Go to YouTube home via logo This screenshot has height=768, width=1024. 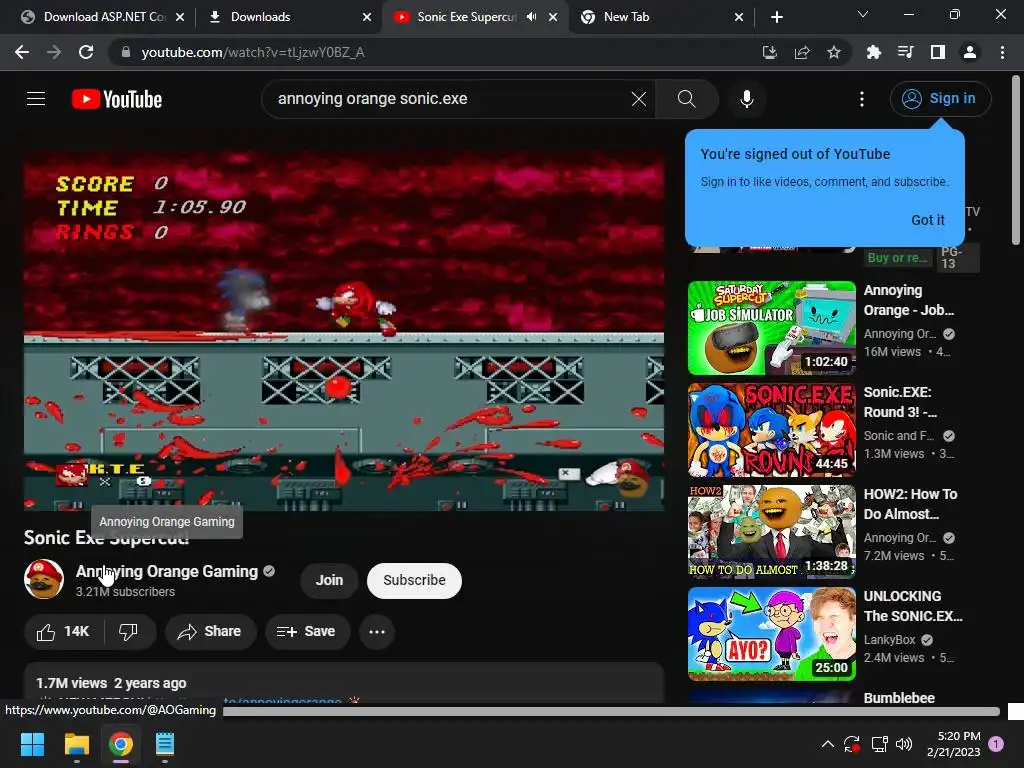pyautogui.click(x=117, y=99)
